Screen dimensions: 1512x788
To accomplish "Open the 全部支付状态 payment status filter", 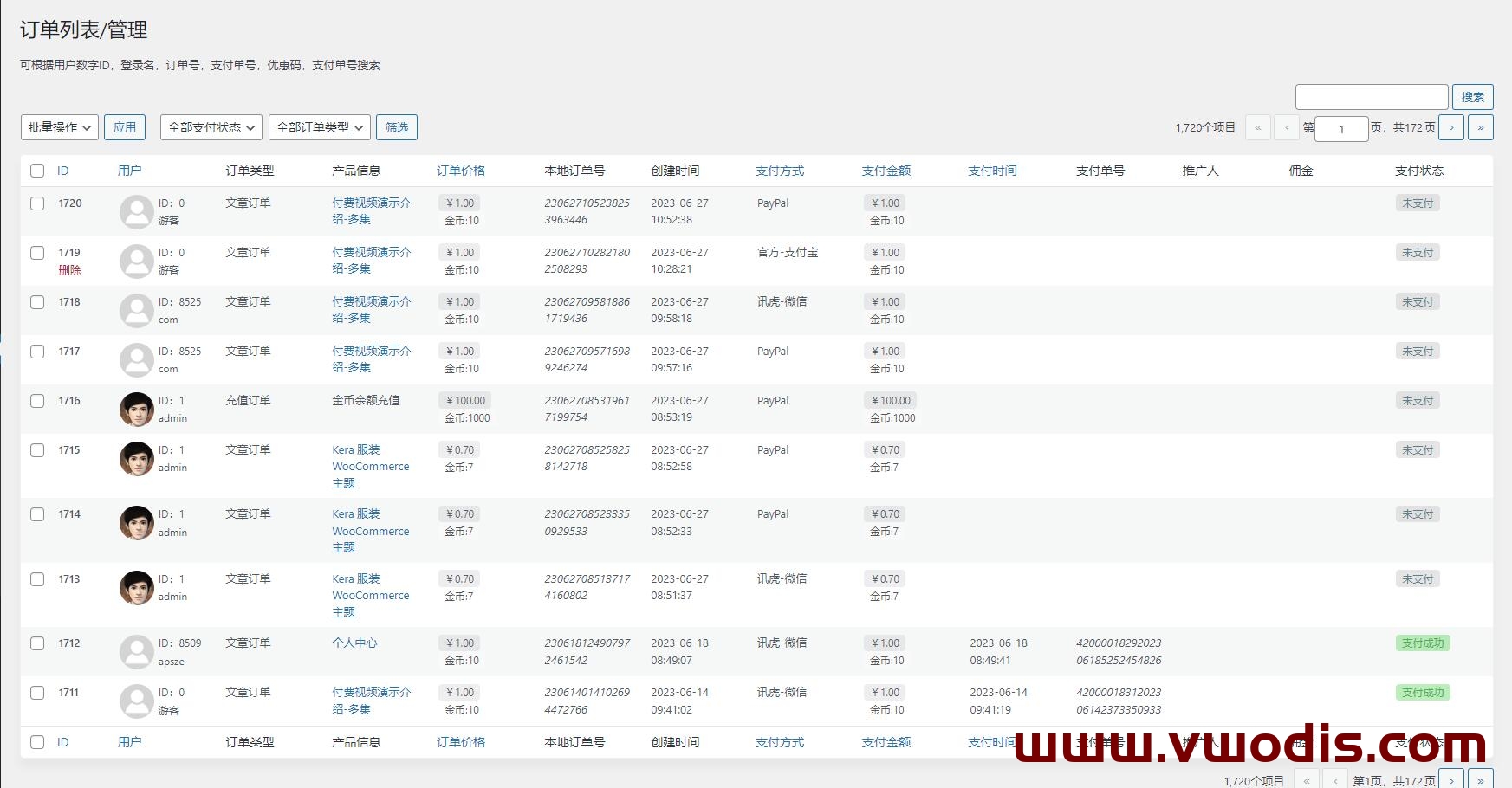I will 209,126.
